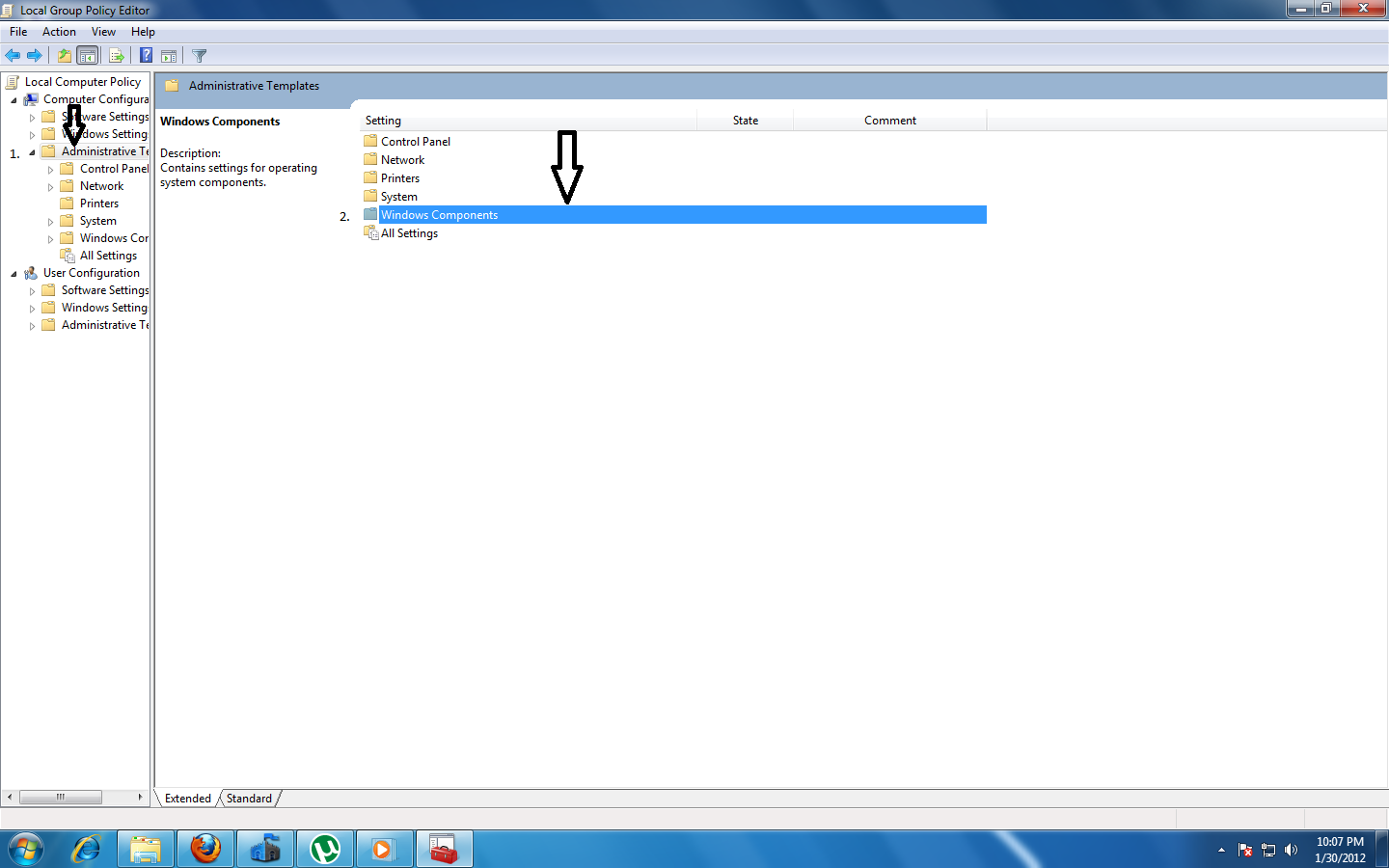Switch to the Extended tab
Image resolution: width=1389 pixels, height=868 pixels.
[x=187, y=799]
